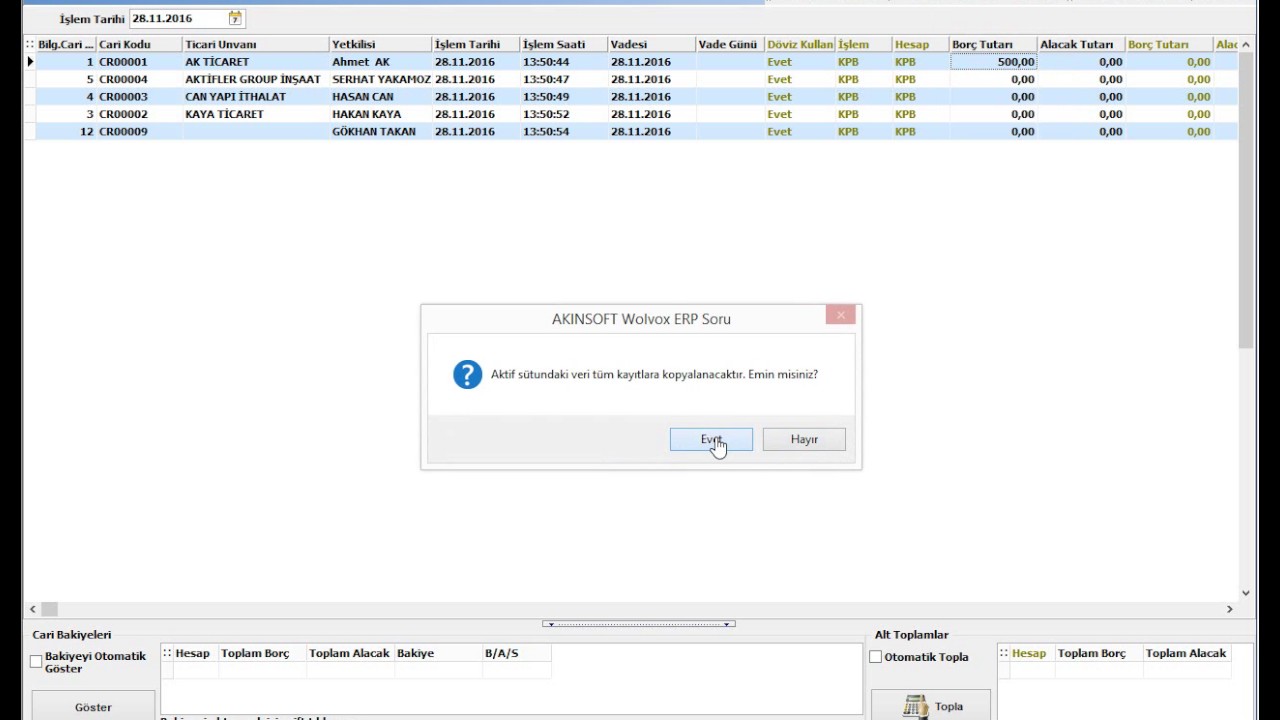Select the cell CAN YAPI İTHALAT
Viewport: 1280px width, 720px height.
[x=255, y=97]
